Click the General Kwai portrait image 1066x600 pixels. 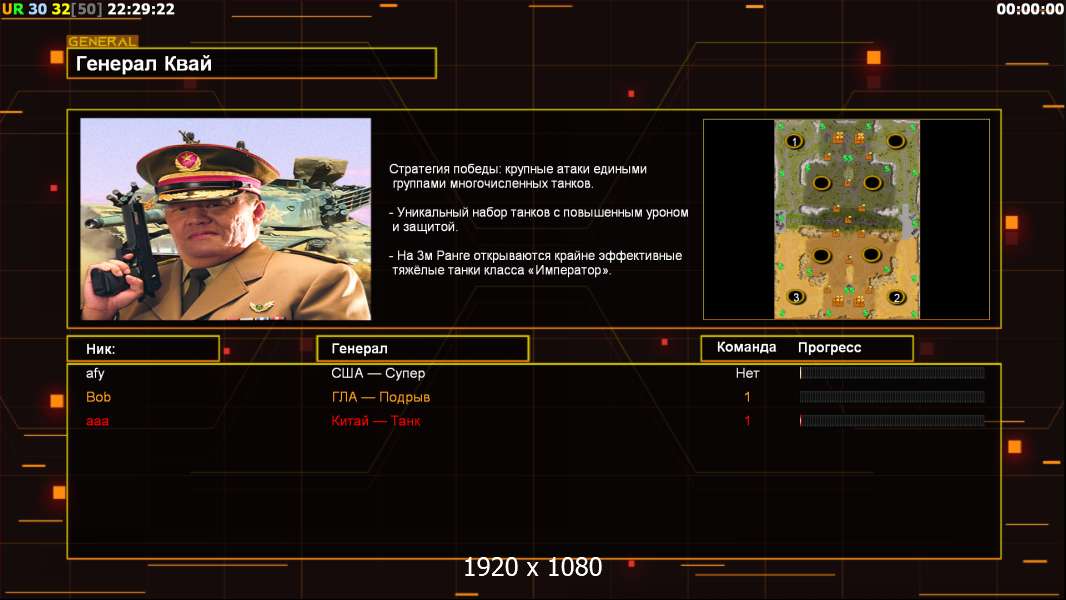pyautogui.click(x=226, y=219)
